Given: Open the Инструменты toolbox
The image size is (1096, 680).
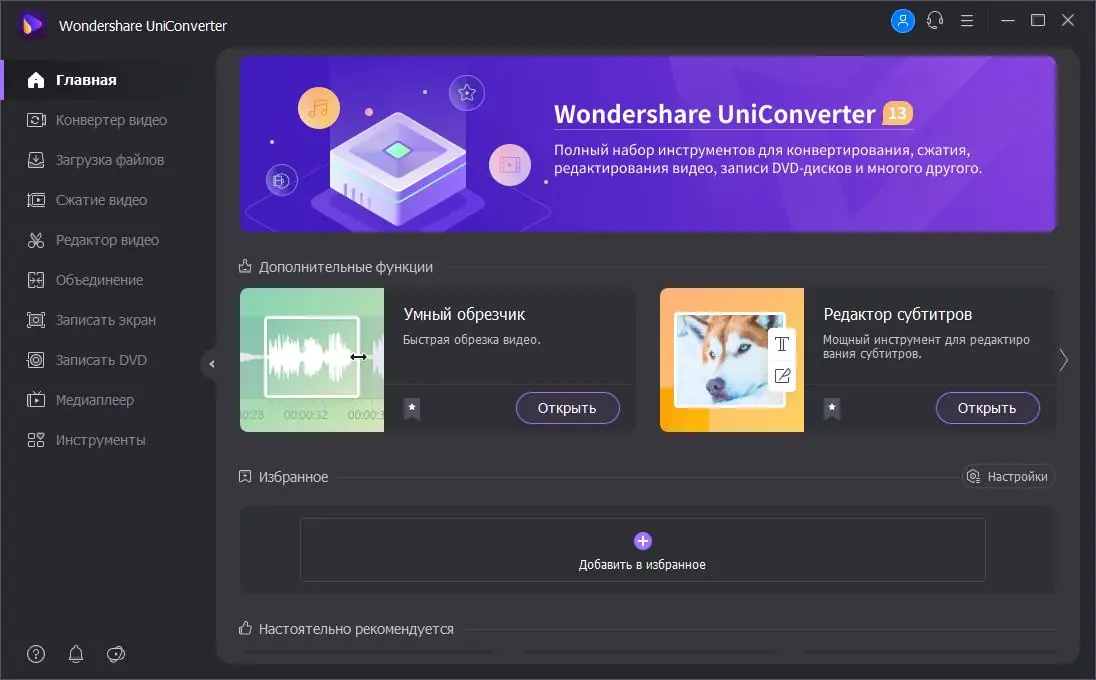Looking at the screenshot, I should [96, 440].
